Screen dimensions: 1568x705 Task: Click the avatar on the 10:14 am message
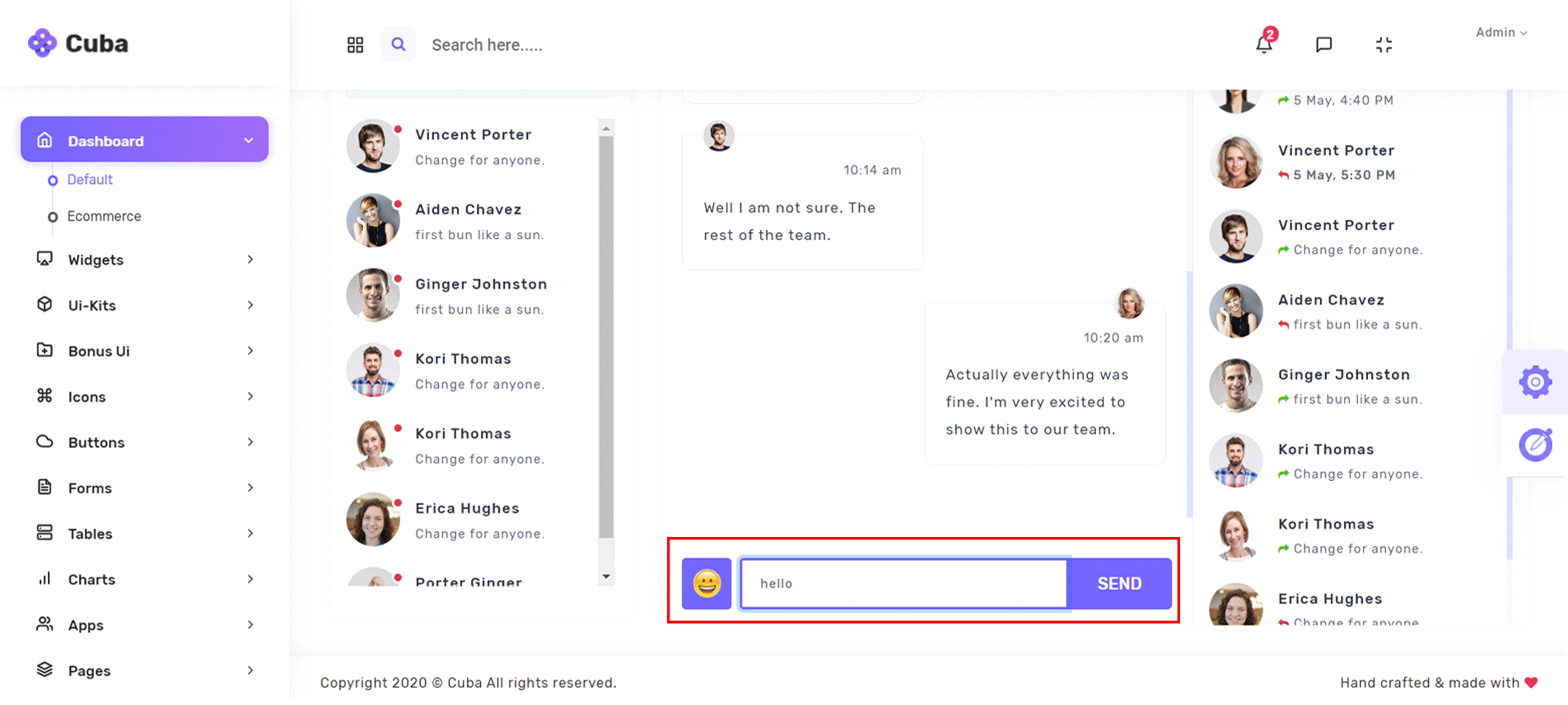(x=719, y=136)
